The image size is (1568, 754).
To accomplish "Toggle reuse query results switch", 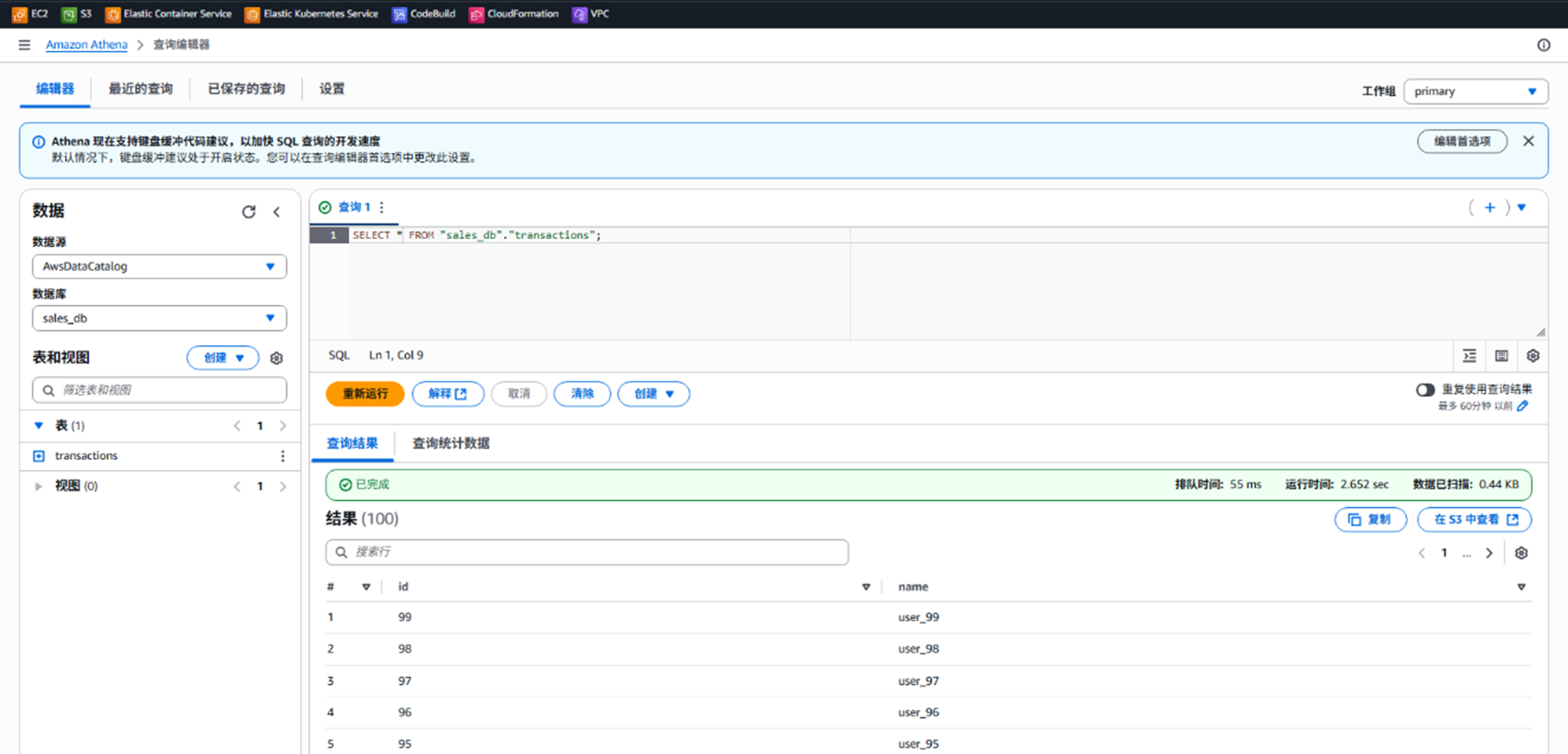I will (x=1425, y=389).
